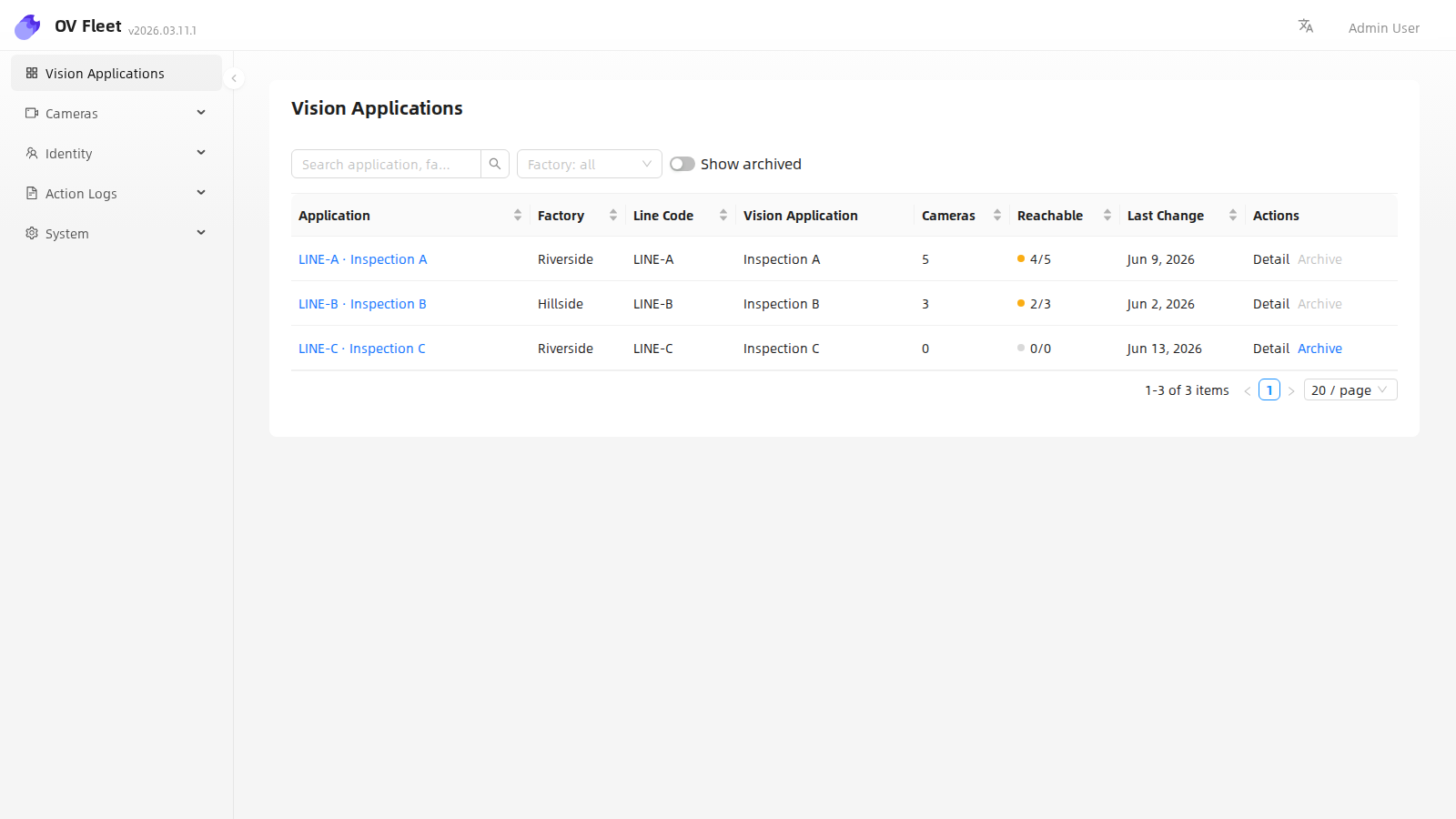
Task: Click the System gear icon
Action: [32, 233]
